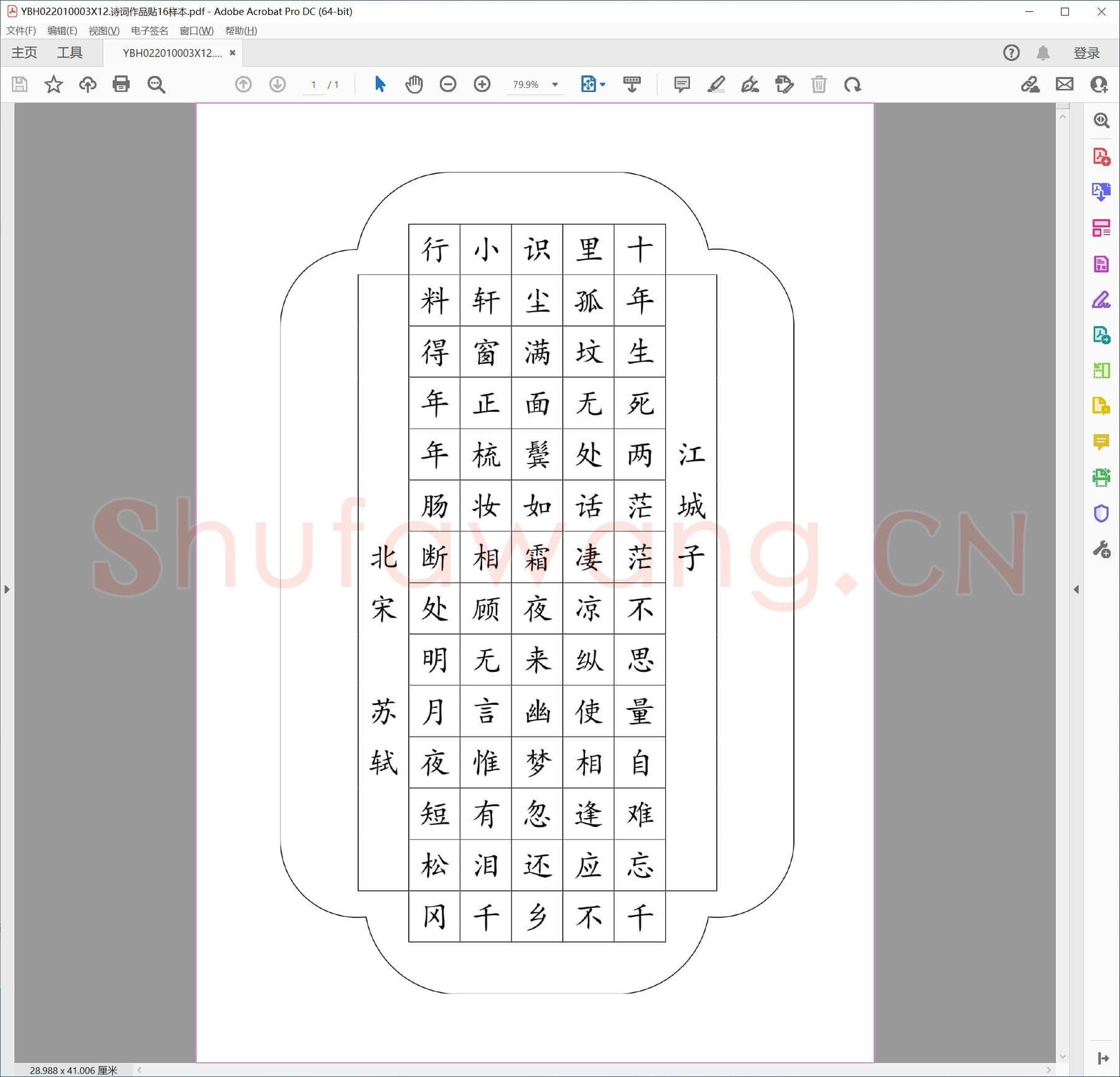Viewport: 1120px width, 1077px height.
Task: Activate the hand pan tool
Action: (414, 84)
